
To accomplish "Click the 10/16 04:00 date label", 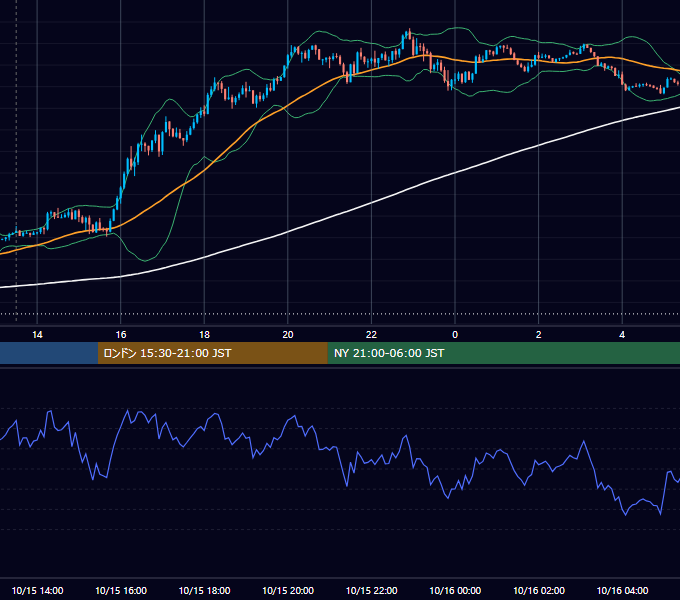I will [622, 590].
